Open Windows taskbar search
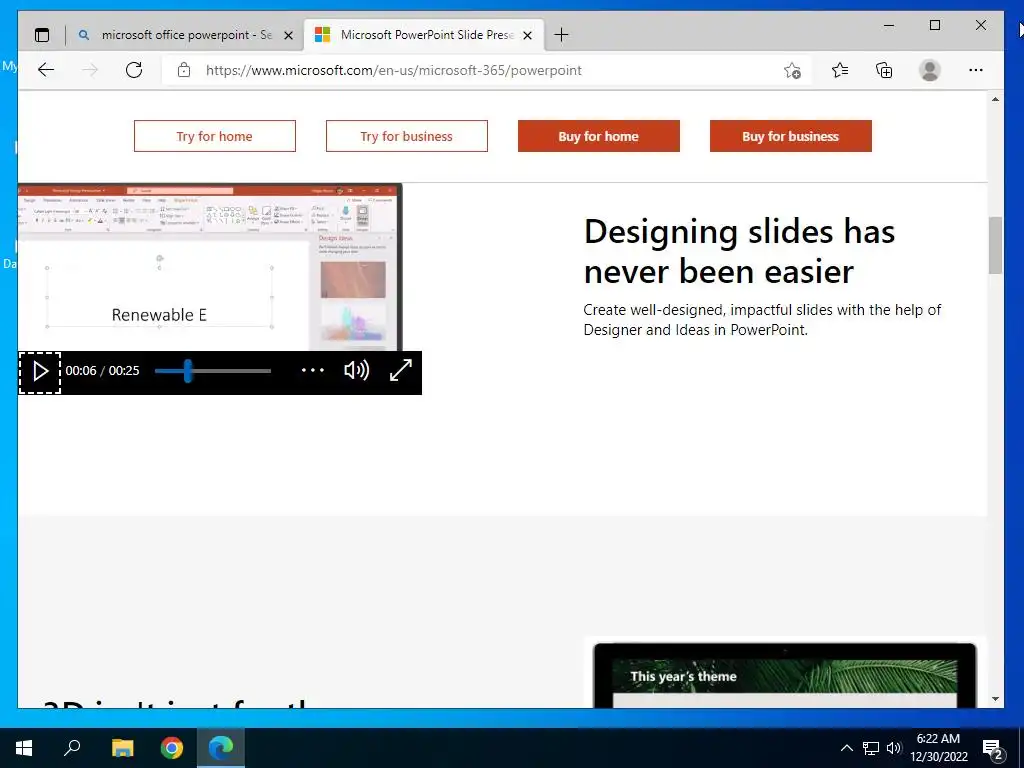The height and width of the screenshot is (768, 1024). [72, 748]
